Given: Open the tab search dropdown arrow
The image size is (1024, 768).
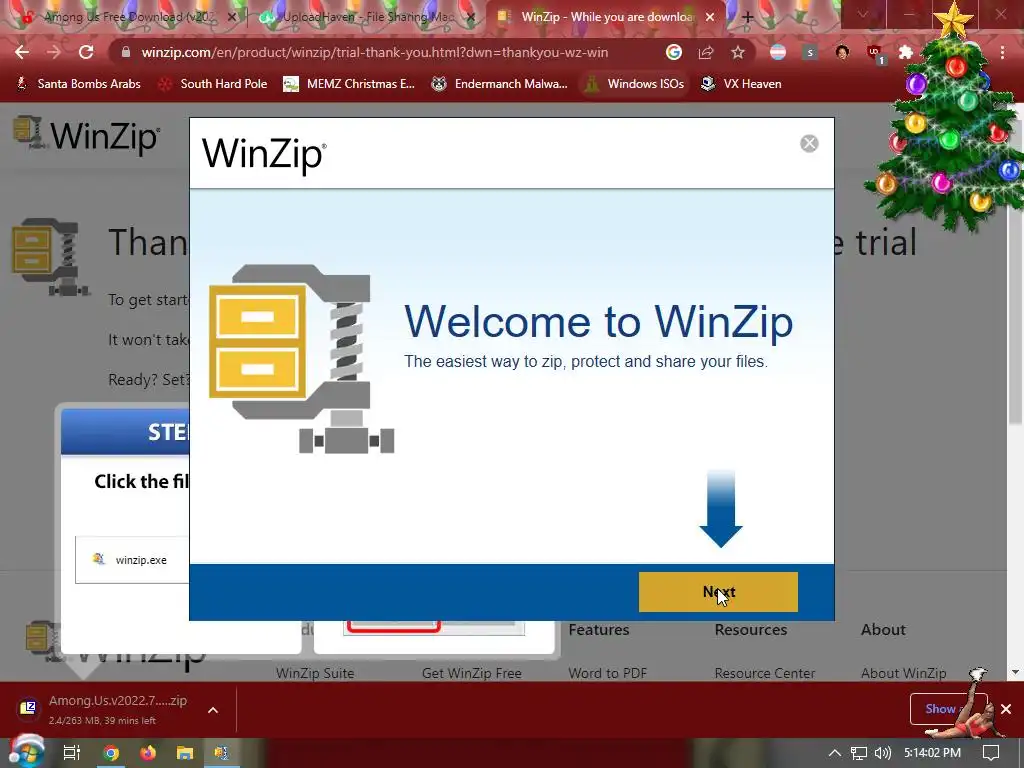Looking at the screenshot, I should coord(863,16).
